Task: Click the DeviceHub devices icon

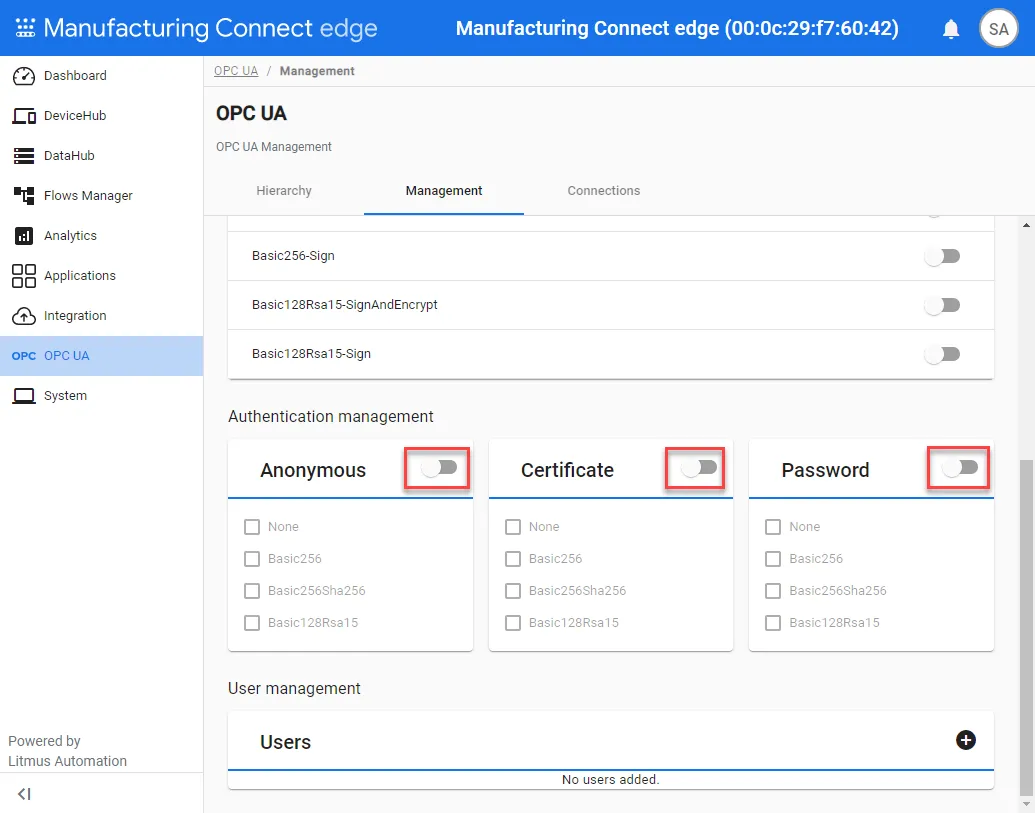Action: [x=24, y=116]
